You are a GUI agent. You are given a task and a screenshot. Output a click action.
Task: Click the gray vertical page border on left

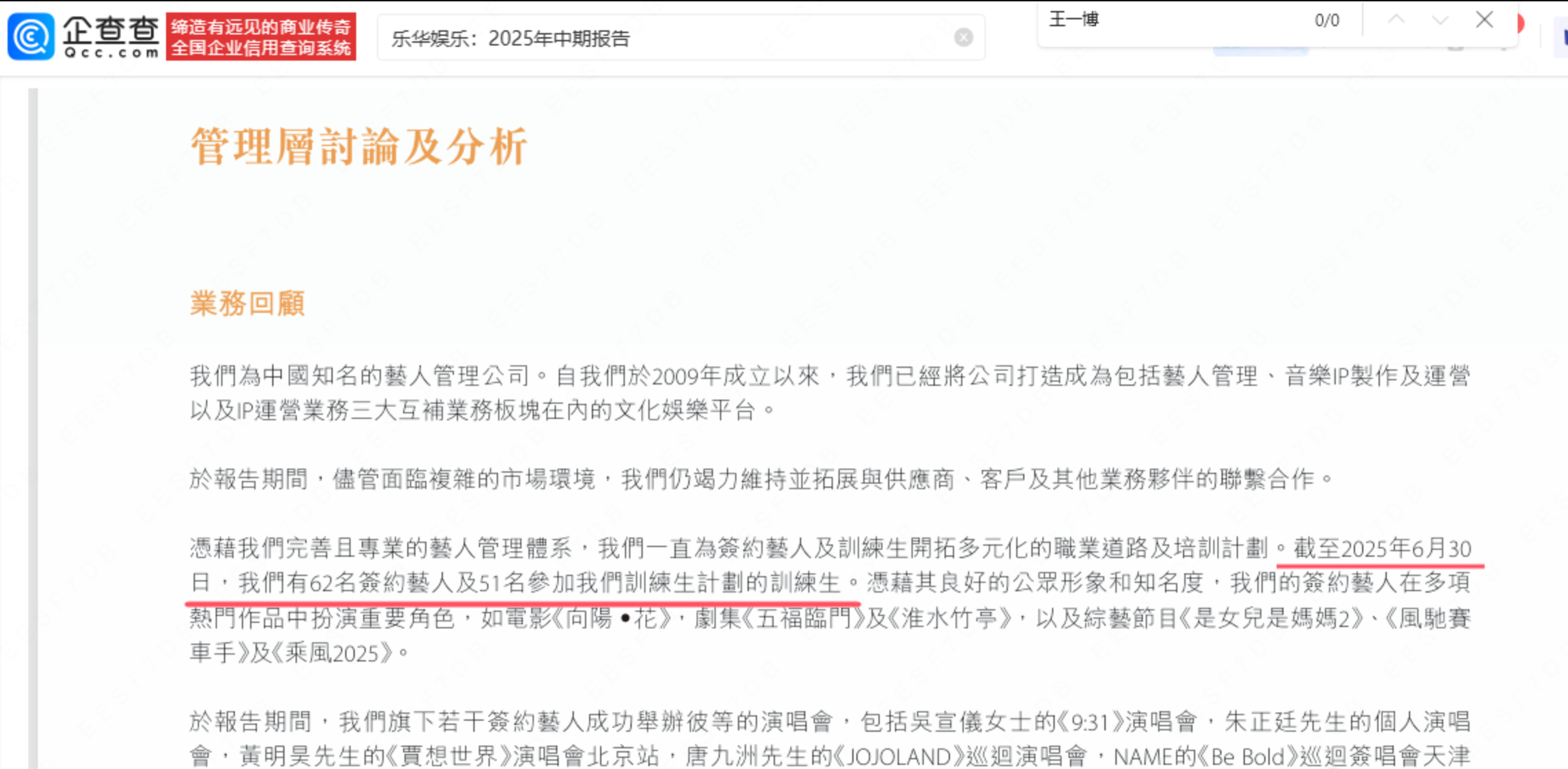[x=33, y=427]
